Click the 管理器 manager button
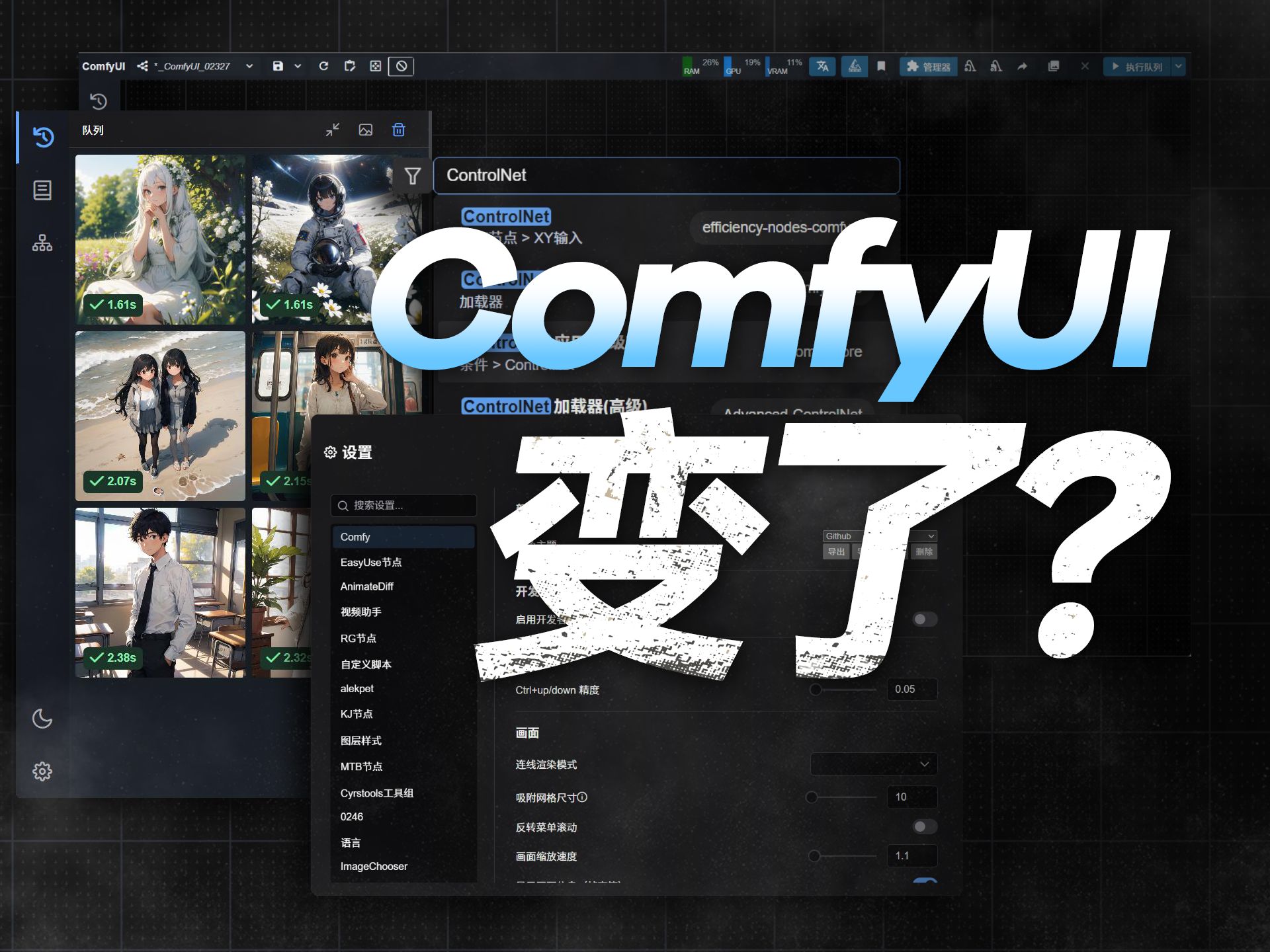The image size is (1270, 952). tap(928, 66)
